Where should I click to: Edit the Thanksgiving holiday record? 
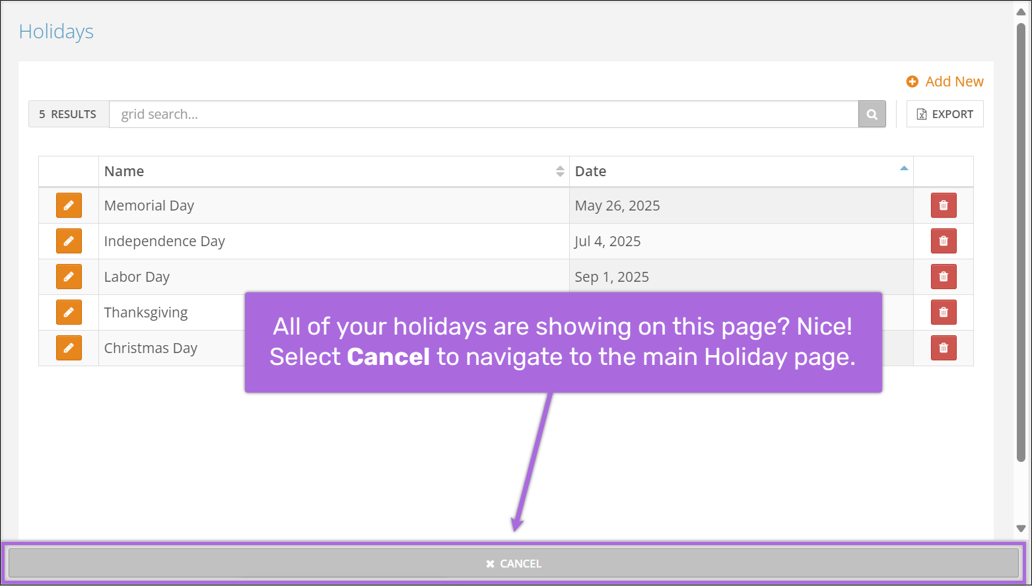(x=68, y=312)
